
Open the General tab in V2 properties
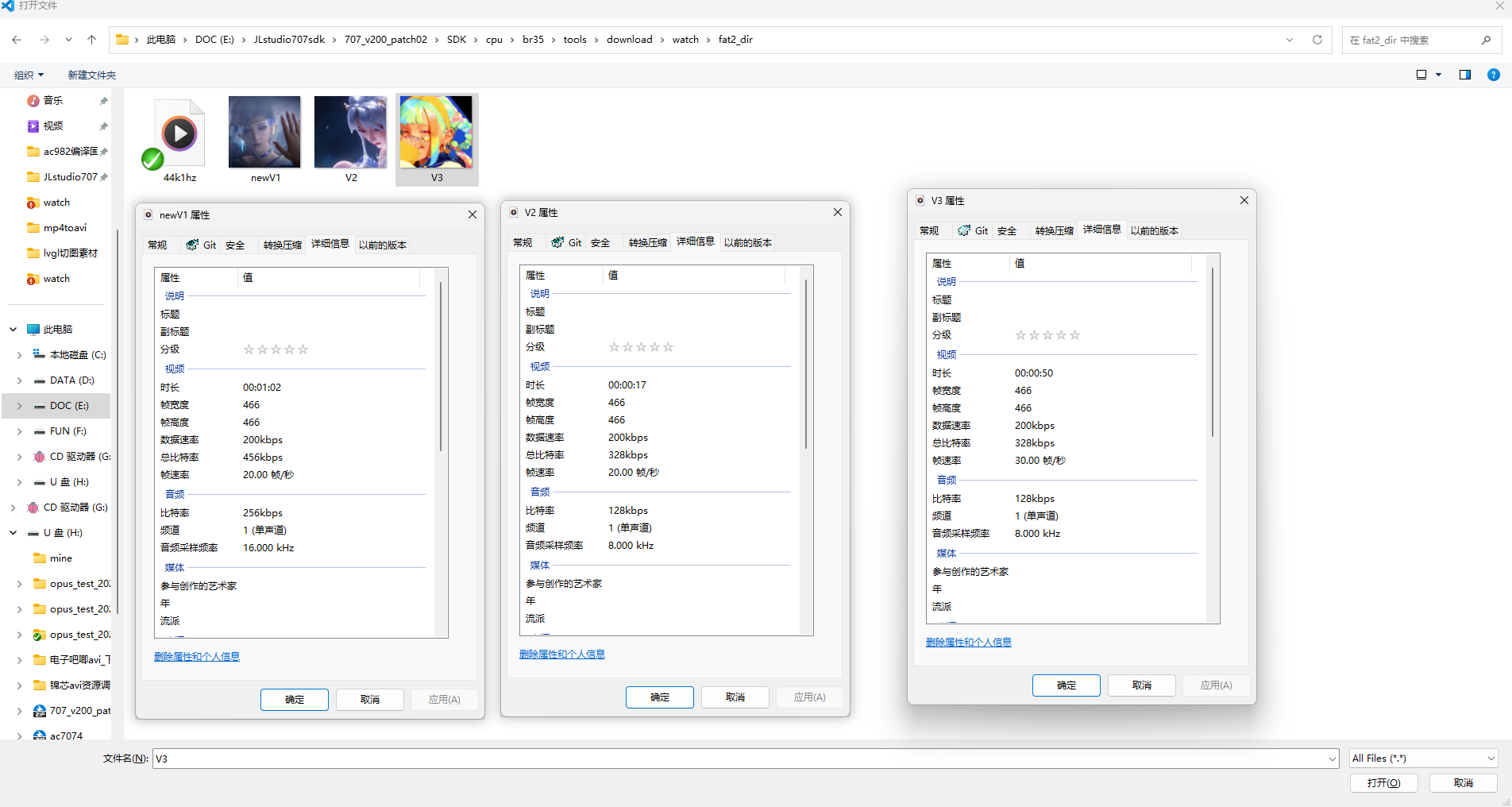pos(523,242)
